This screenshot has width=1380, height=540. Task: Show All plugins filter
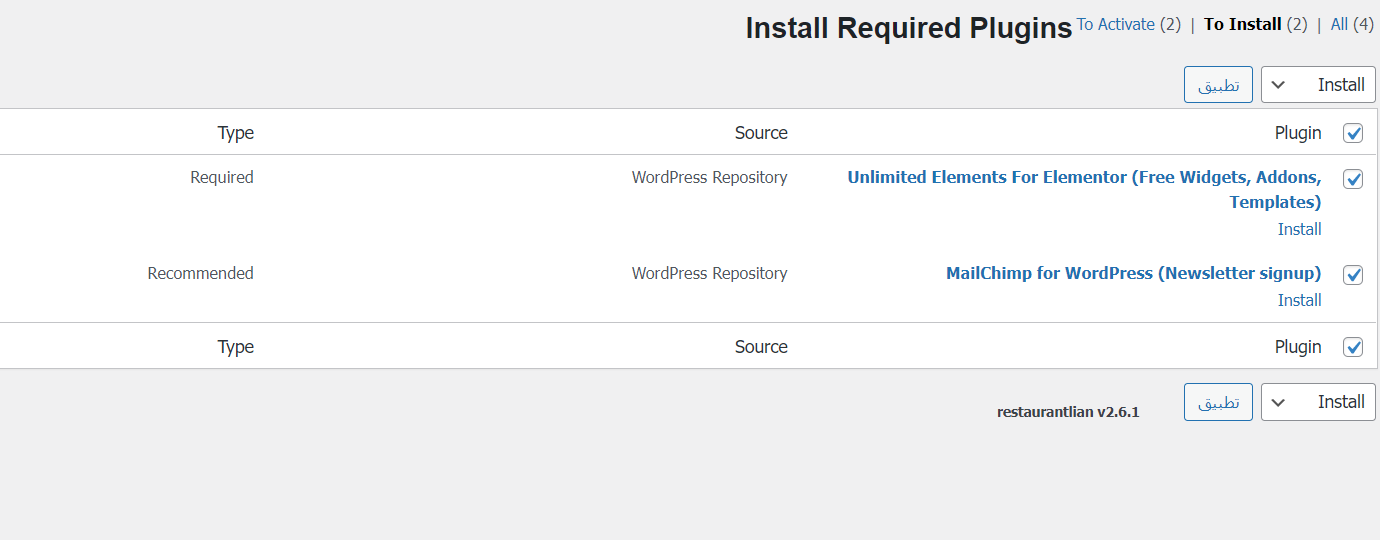coord(1339,24)
